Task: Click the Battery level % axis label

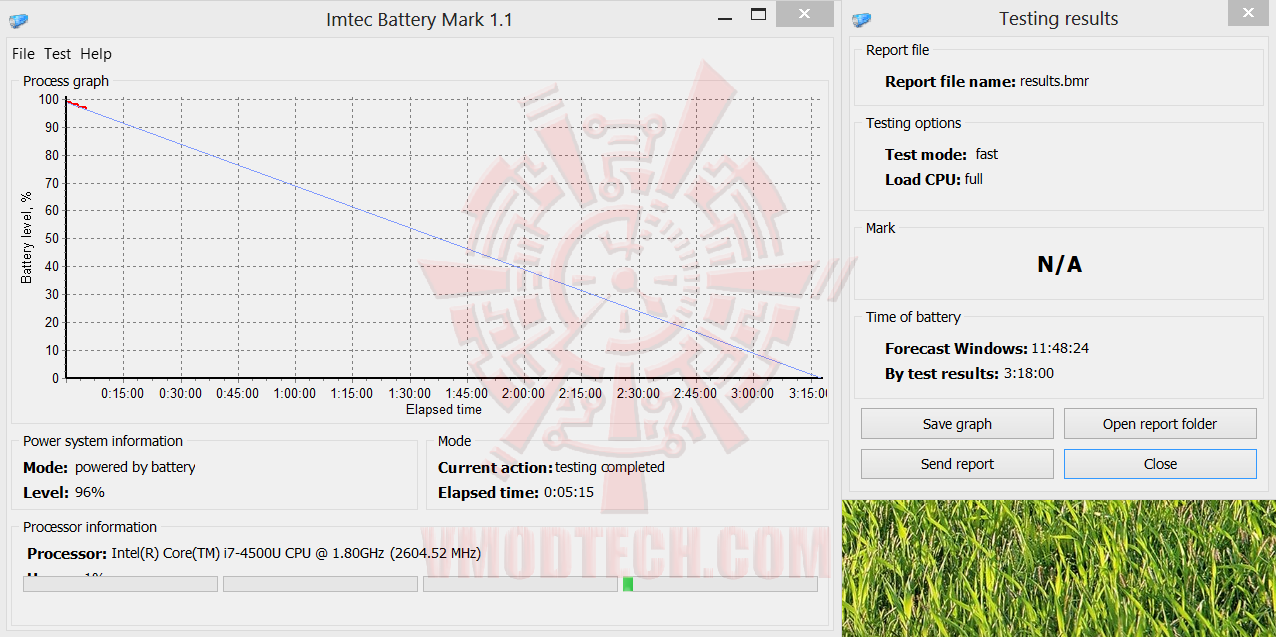Action: tap(28, 236)
